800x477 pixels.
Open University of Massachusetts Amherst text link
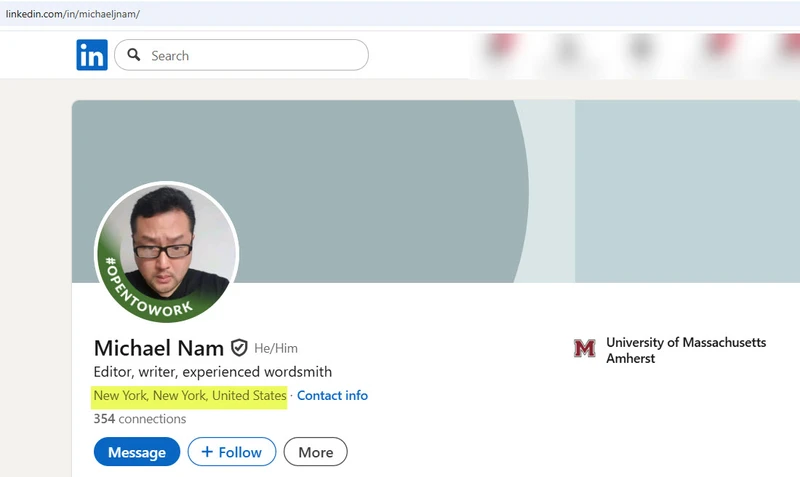pyautogui.click(x=685, y=350)
